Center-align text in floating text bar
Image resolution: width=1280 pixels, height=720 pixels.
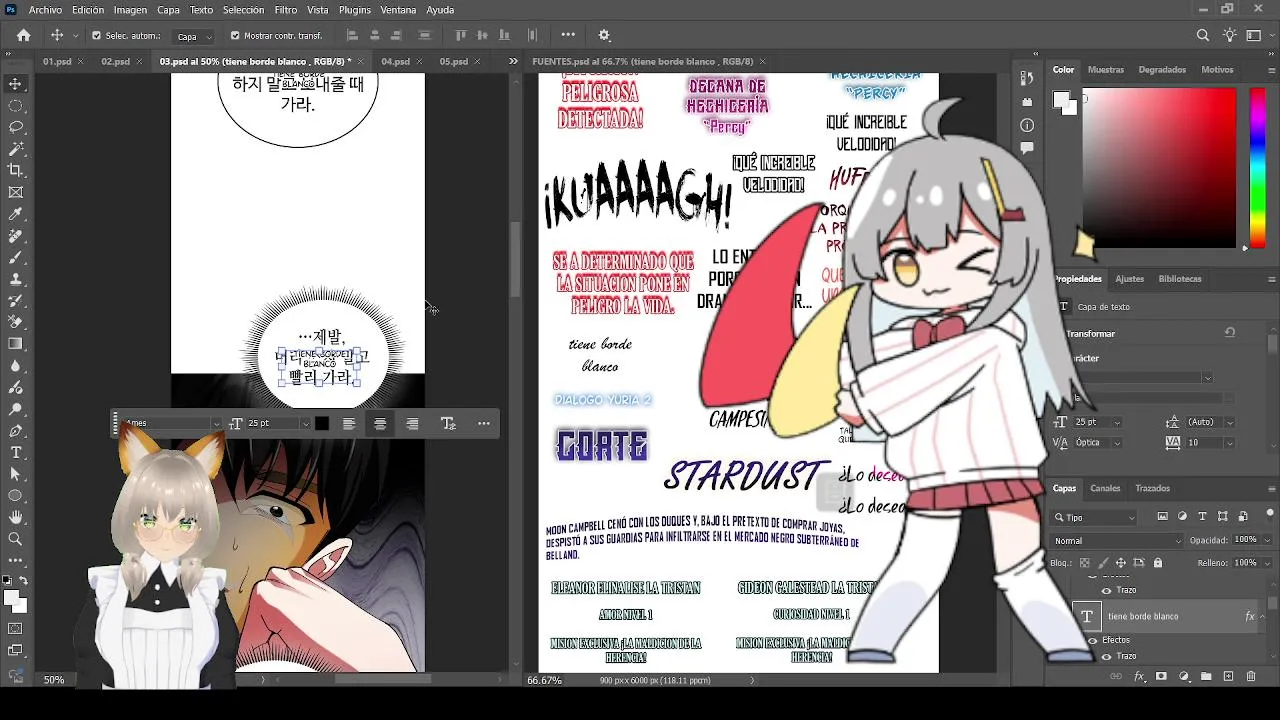380,424
